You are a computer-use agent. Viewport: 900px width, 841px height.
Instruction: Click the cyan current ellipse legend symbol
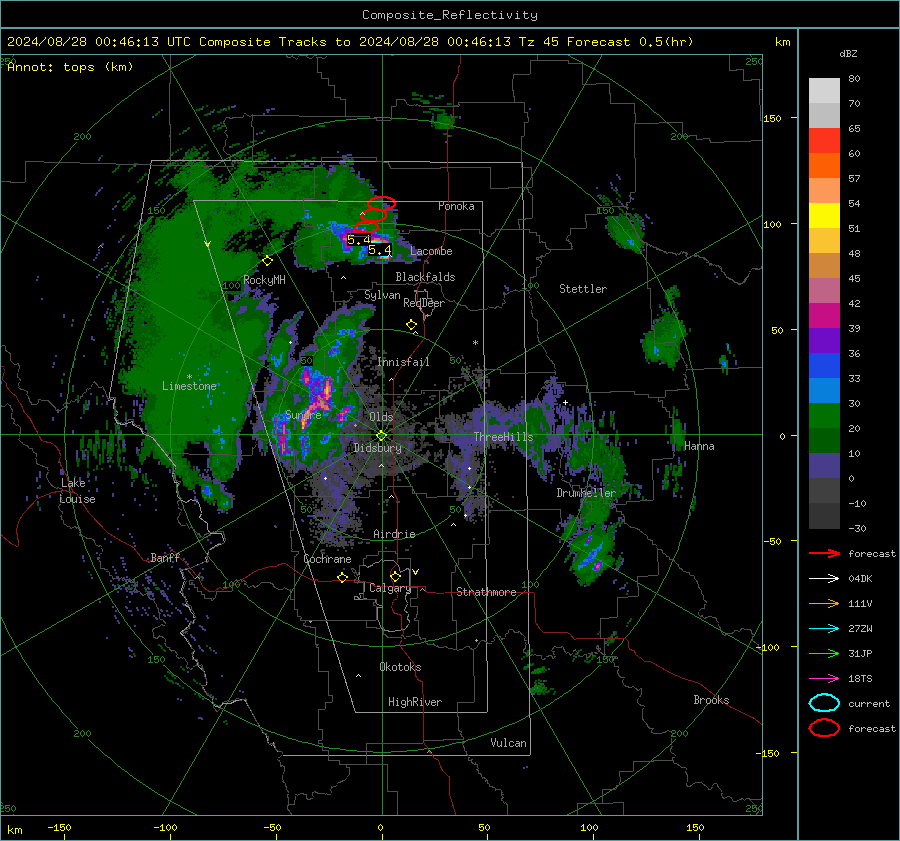pos(824,703)
